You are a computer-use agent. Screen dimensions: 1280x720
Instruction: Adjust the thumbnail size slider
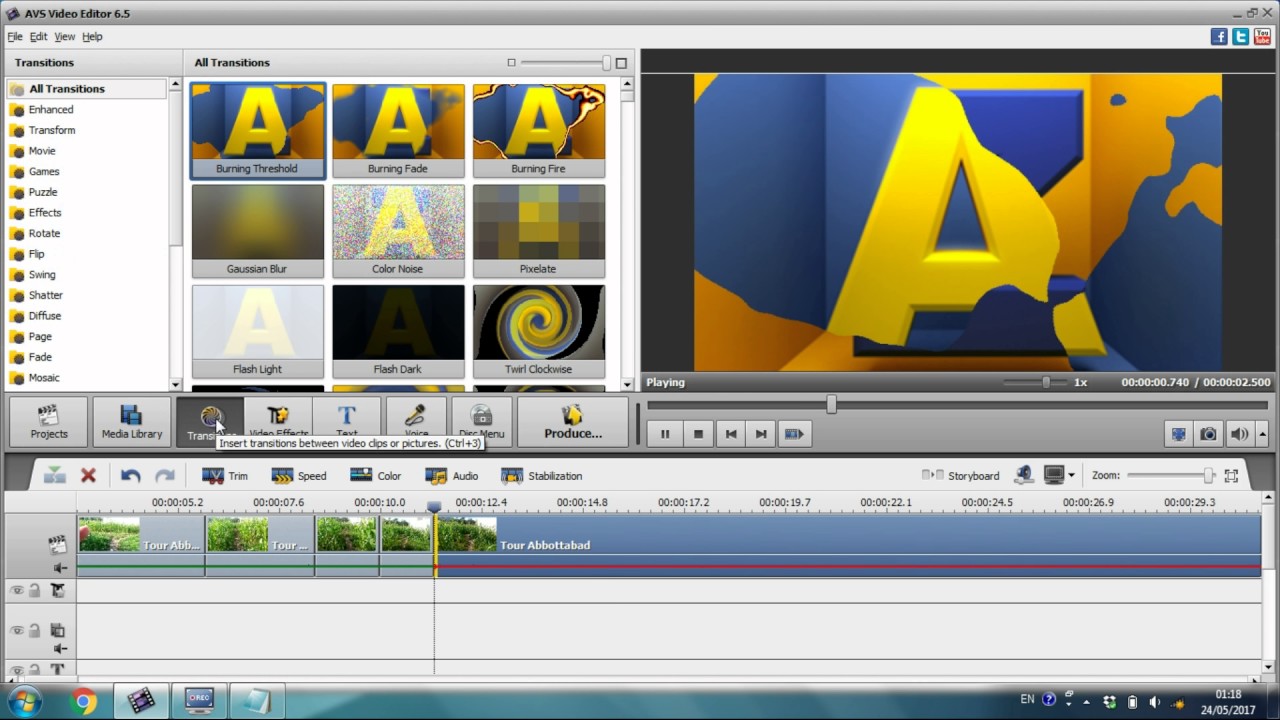[606, 63]
